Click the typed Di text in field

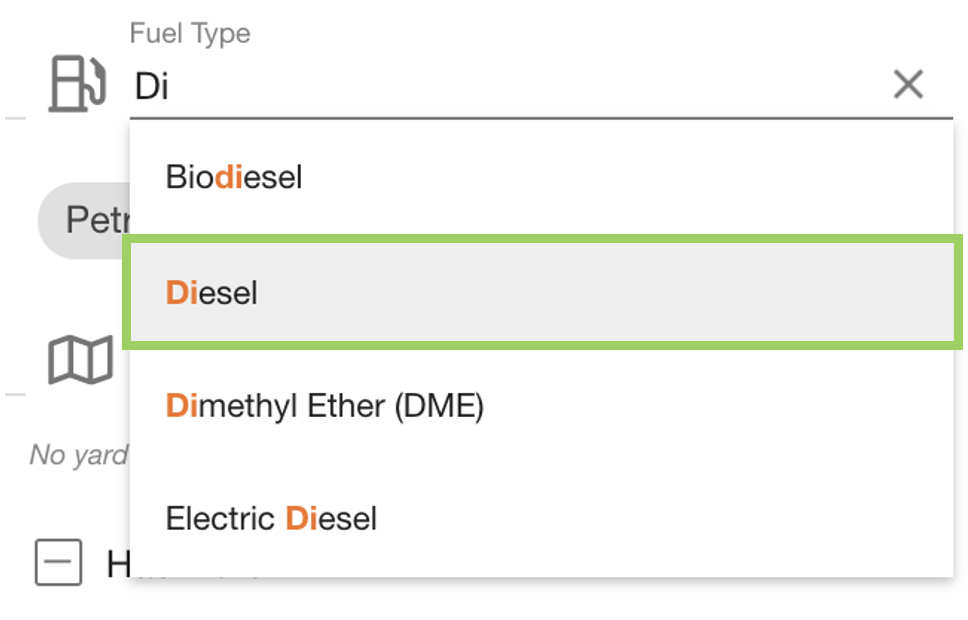tap(152, 86)
